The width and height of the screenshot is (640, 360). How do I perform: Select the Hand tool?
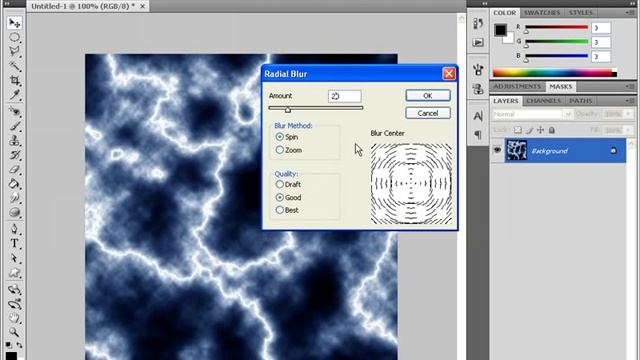[14, 318]
